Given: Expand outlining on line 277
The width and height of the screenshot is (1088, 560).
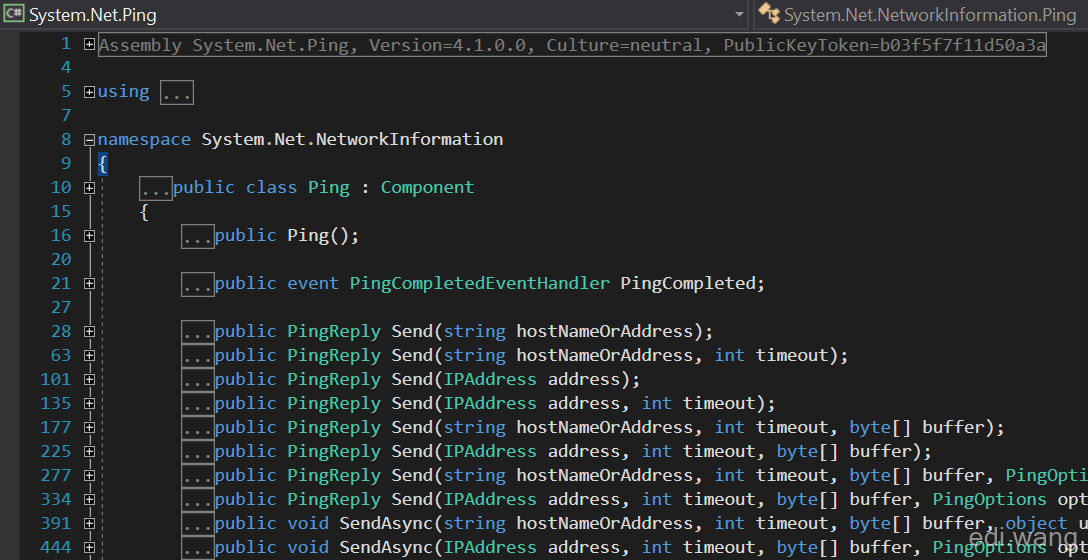Looking at the screenshot, I should coord(89,475).
